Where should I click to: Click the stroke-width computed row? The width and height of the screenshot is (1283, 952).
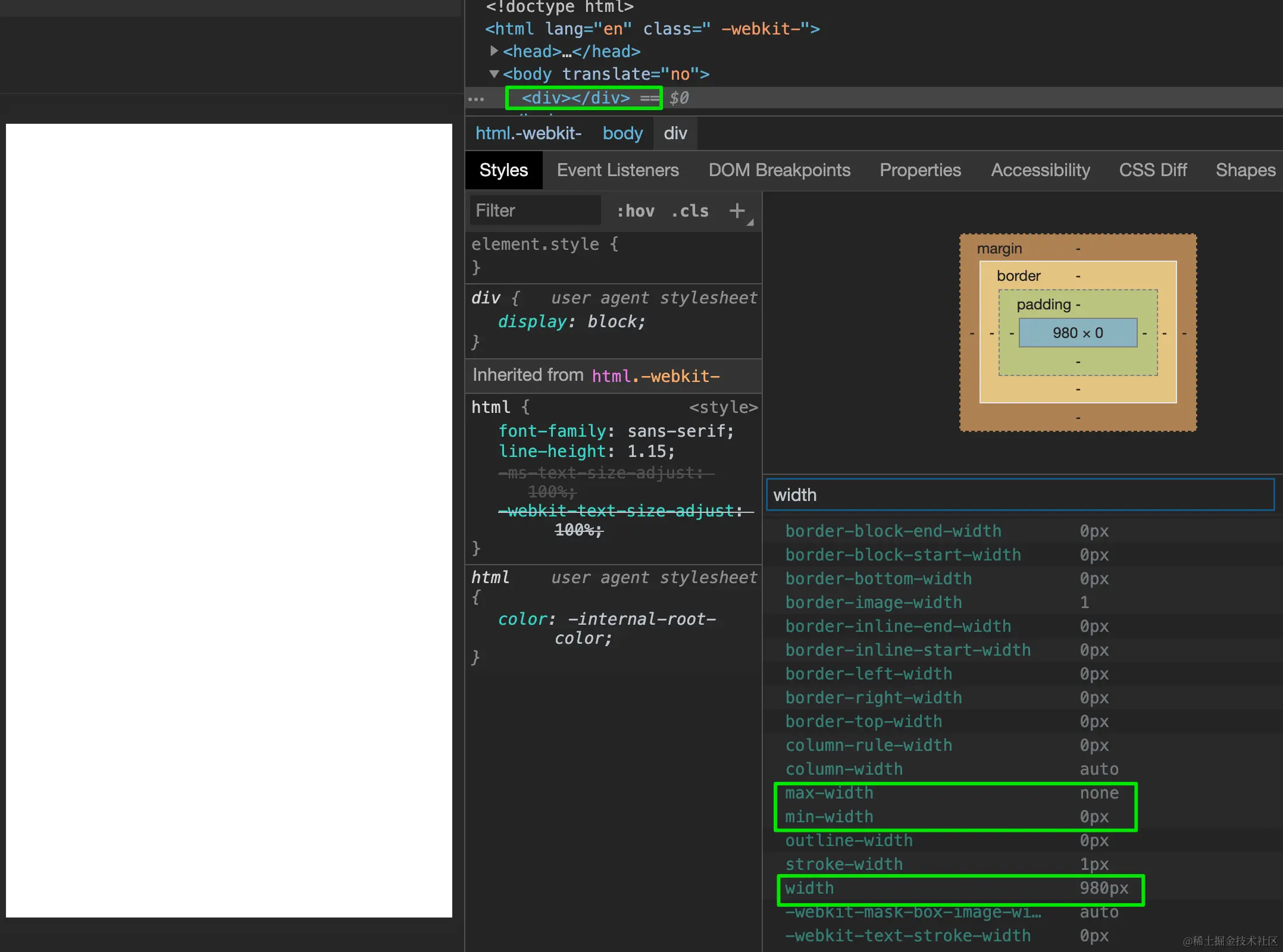coord(1022,864)
